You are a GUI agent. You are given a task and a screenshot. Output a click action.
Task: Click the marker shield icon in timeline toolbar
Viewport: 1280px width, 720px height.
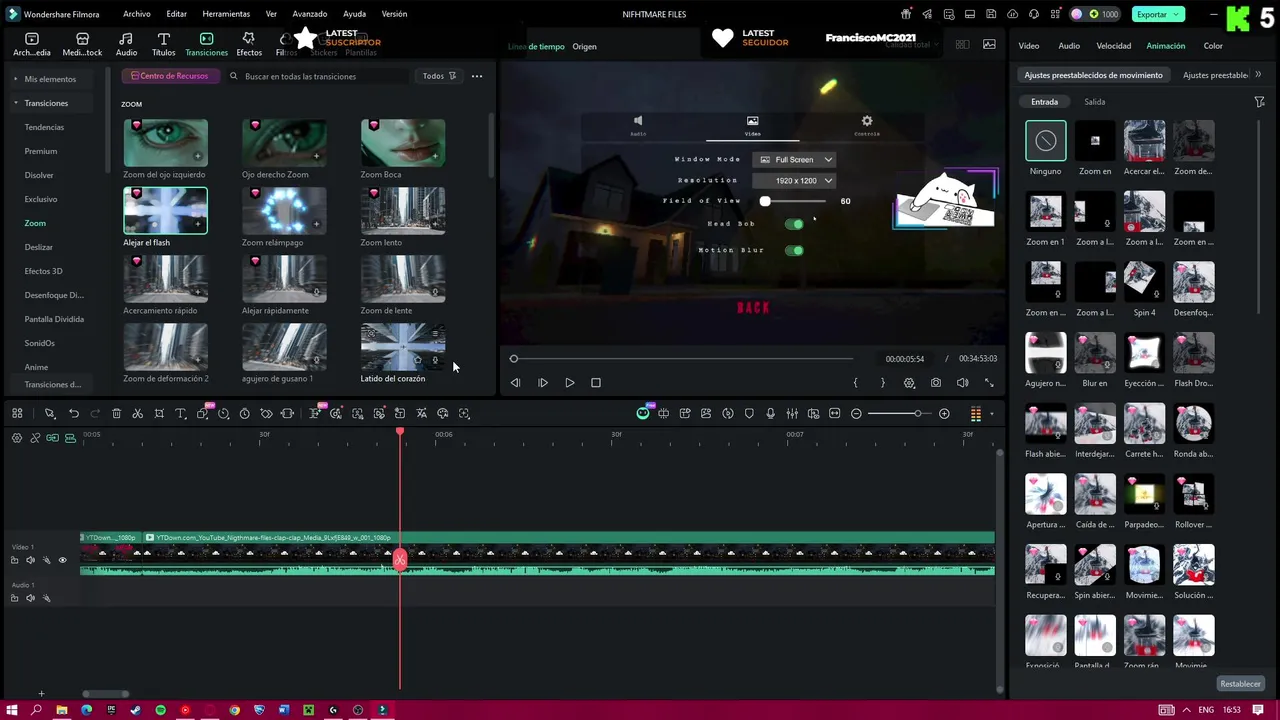tap(749, 413)
